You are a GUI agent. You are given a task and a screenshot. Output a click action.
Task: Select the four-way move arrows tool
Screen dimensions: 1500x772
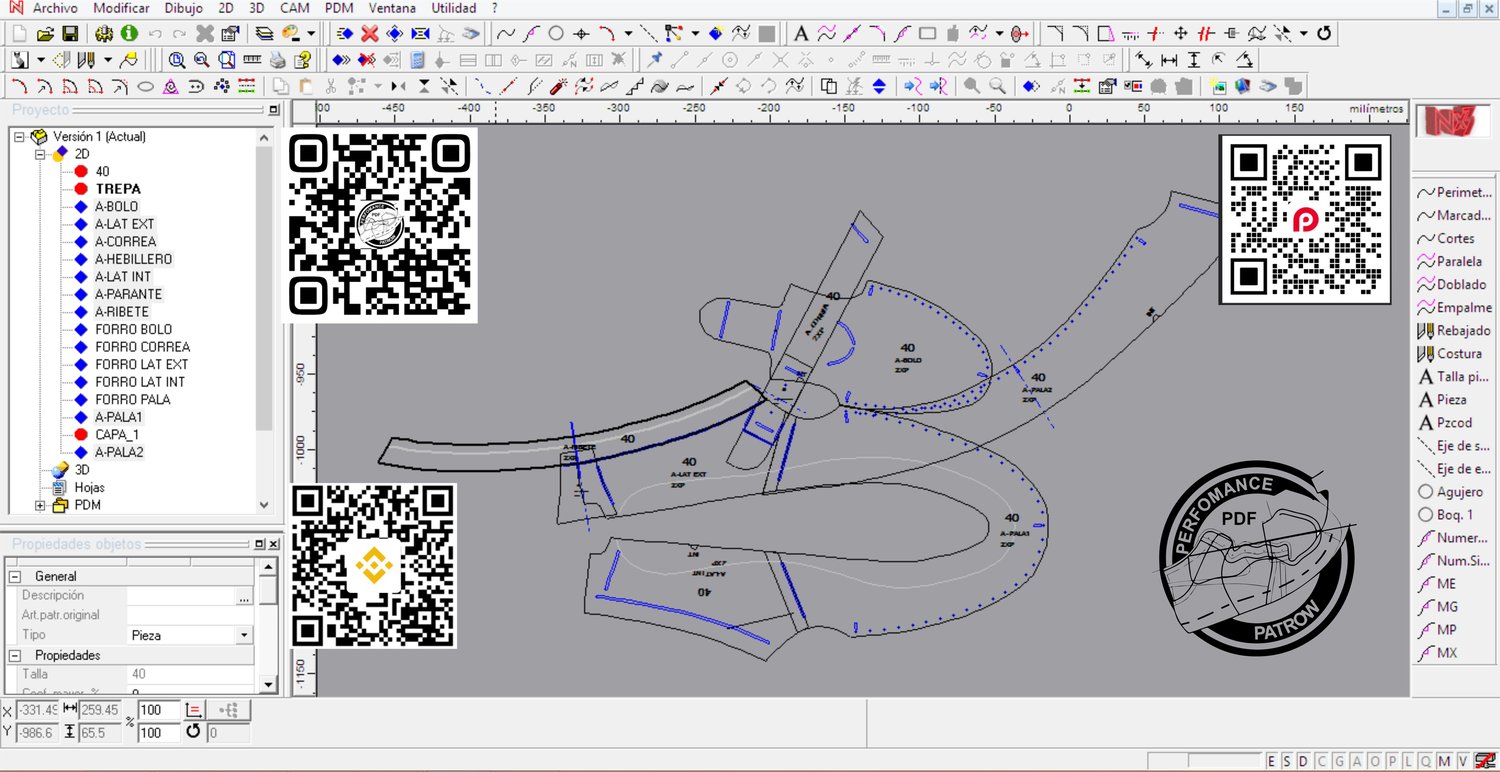tap(1180, 34)
